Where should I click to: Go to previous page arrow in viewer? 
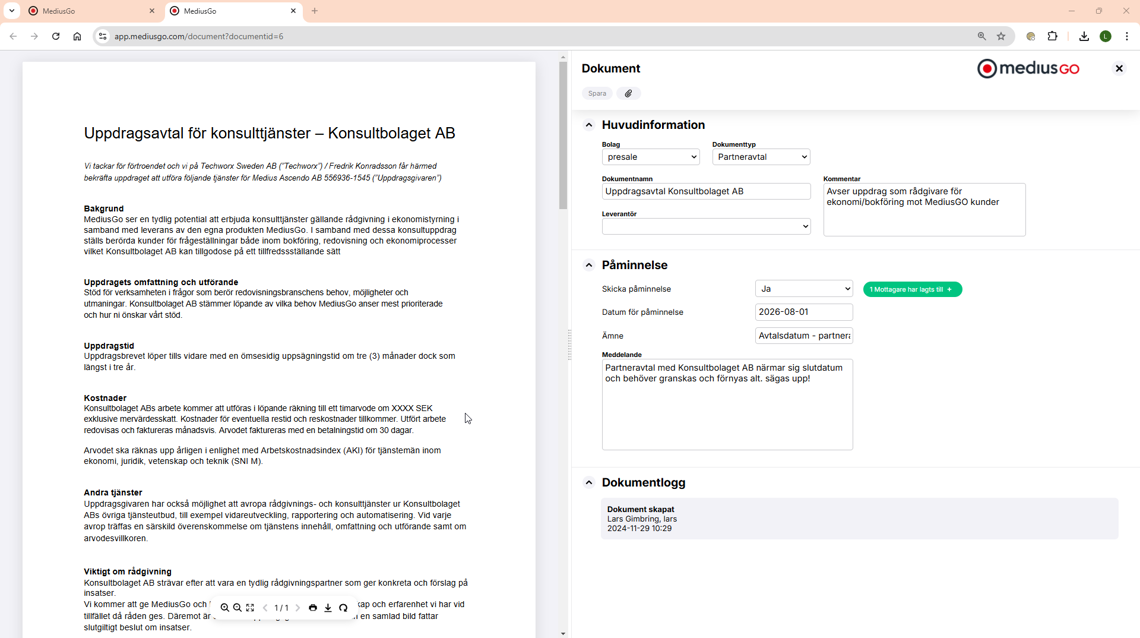pos(265,607)
